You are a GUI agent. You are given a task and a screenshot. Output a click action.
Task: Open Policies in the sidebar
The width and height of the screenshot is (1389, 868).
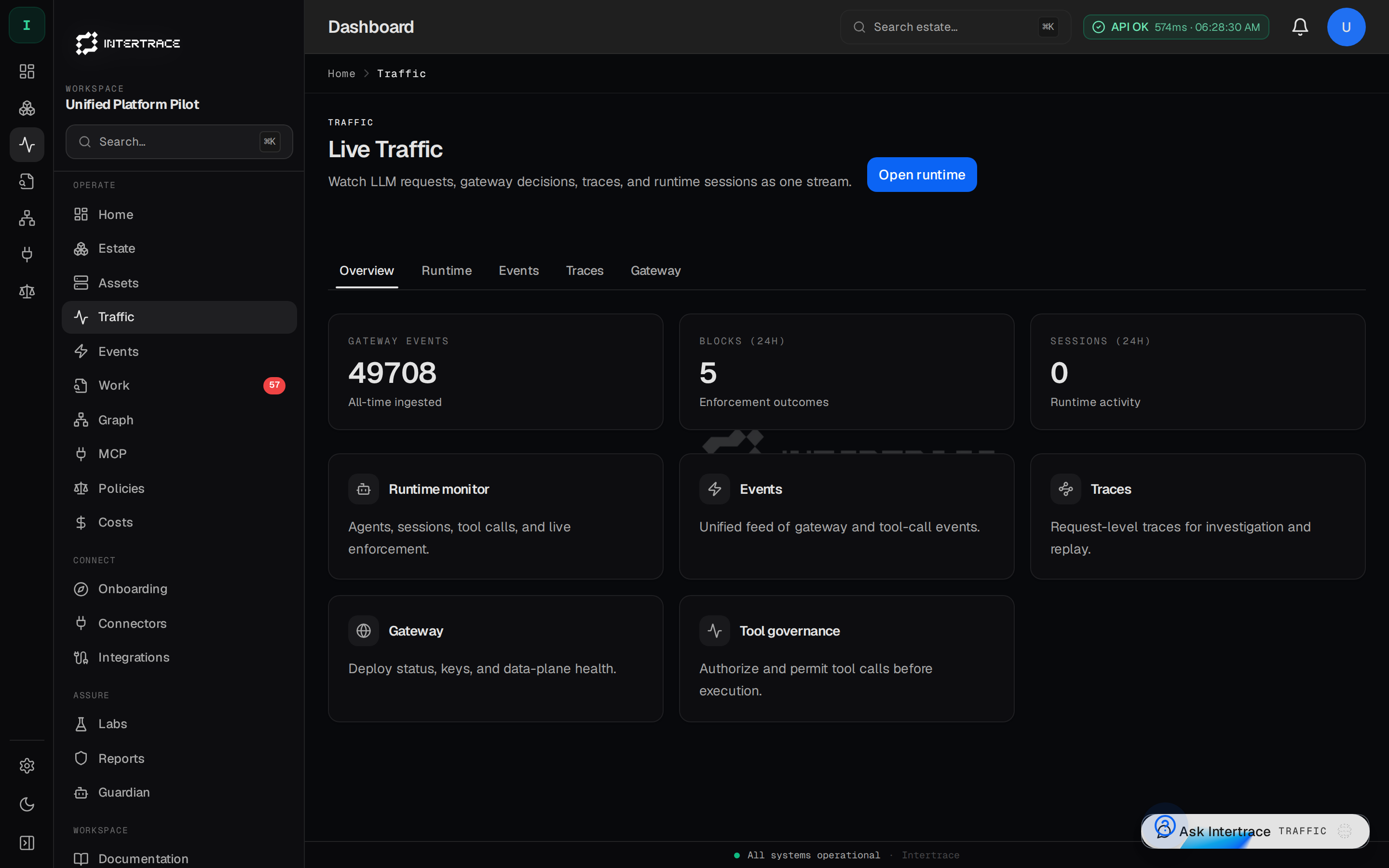coord(179,488)
